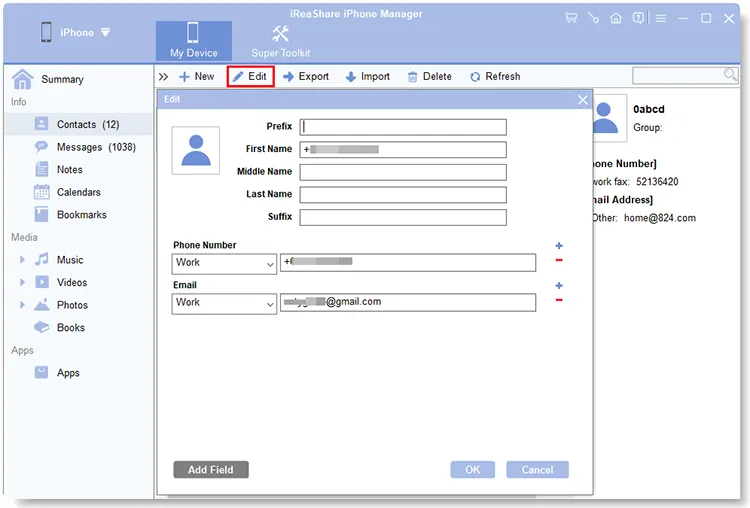Click New in the contacts toolbar

pos(197,77)
